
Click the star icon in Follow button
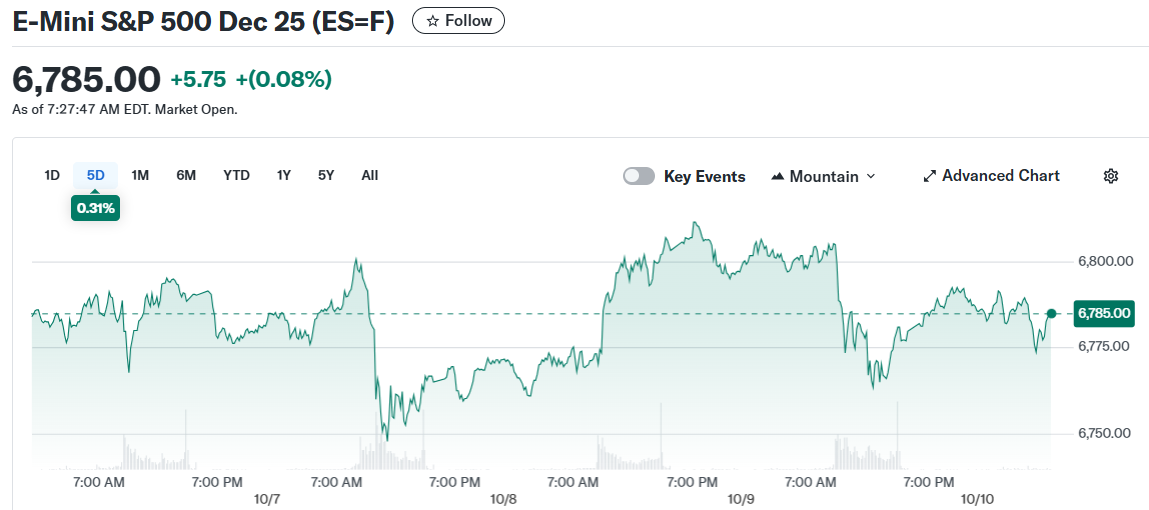(x=432, y=21)
